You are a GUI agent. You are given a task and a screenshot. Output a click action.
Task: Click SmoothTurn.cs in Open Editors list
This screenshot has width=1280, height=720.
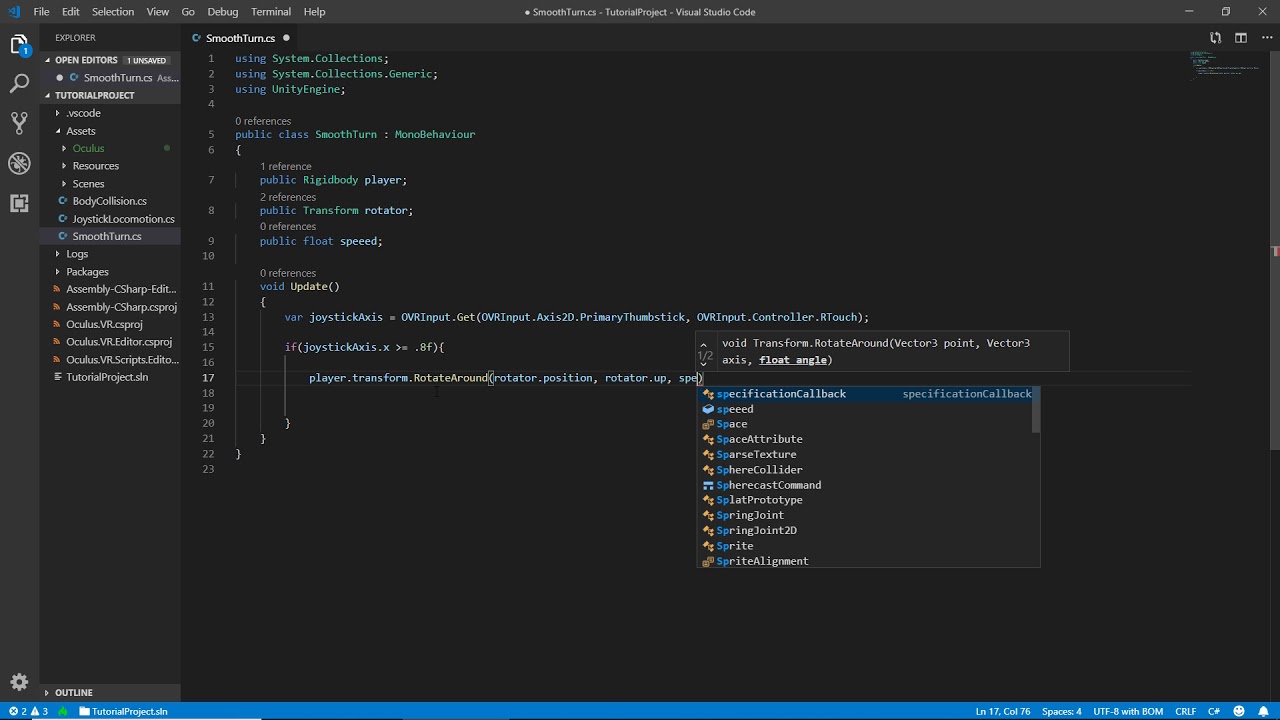tap(118, 78)
